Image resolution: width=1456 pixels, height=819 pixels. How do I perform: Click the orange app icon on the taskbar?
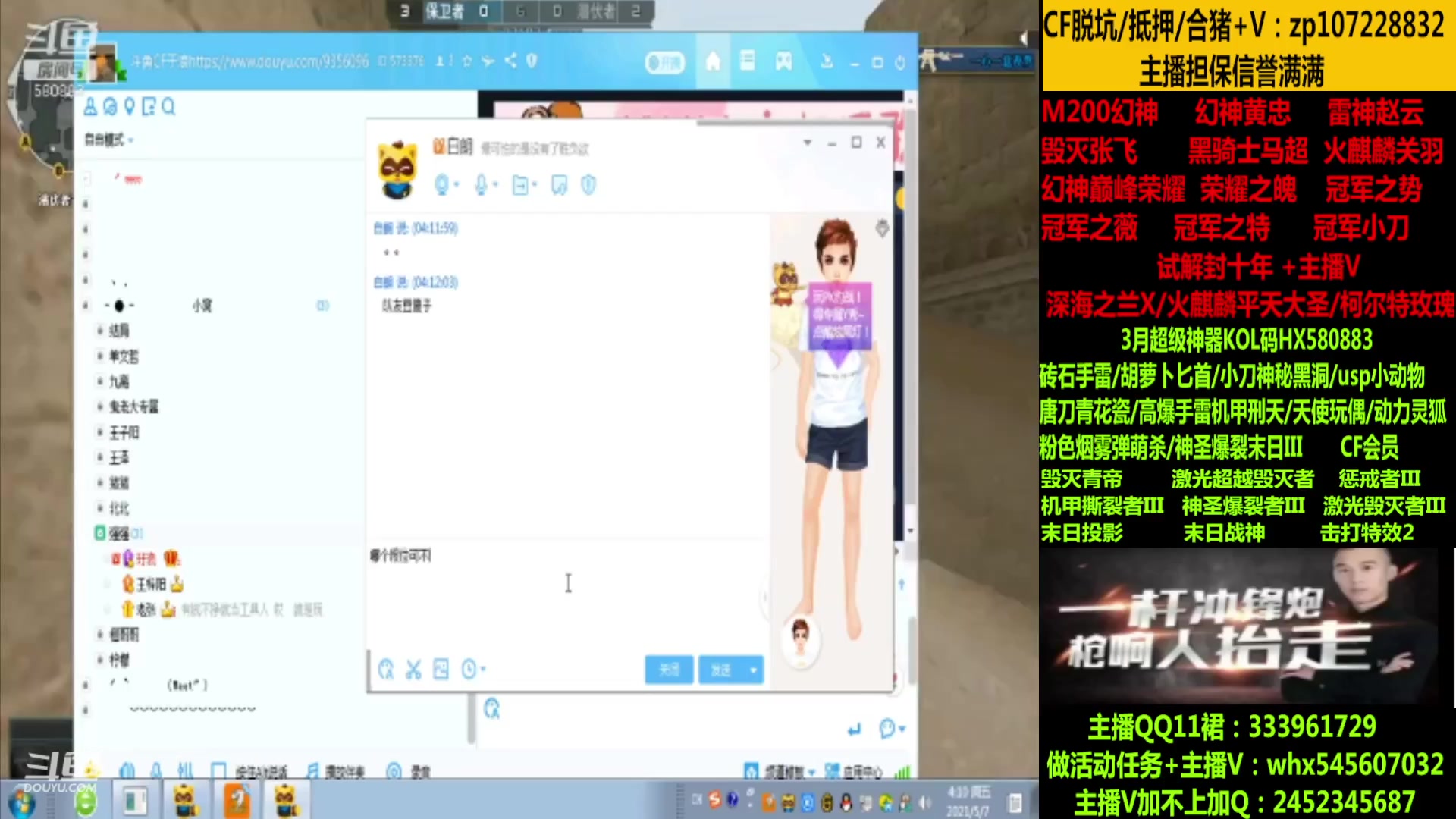[237, 801]
